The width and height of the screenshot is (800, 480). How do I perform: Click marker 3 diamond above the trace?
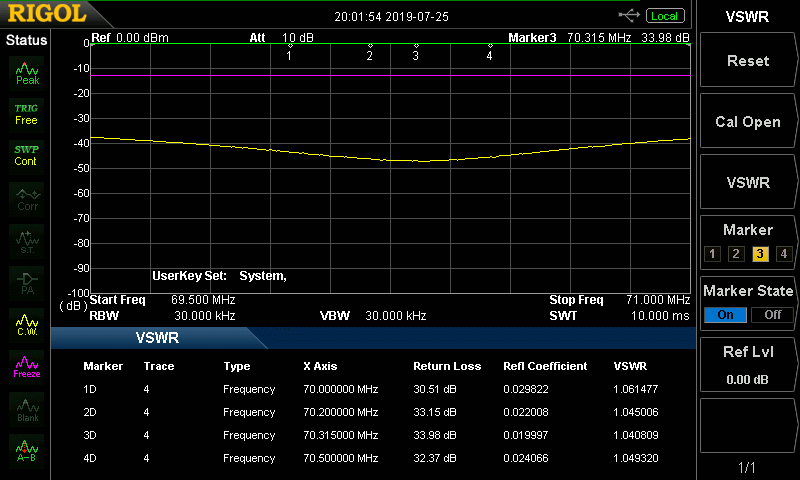click(416, 46)
